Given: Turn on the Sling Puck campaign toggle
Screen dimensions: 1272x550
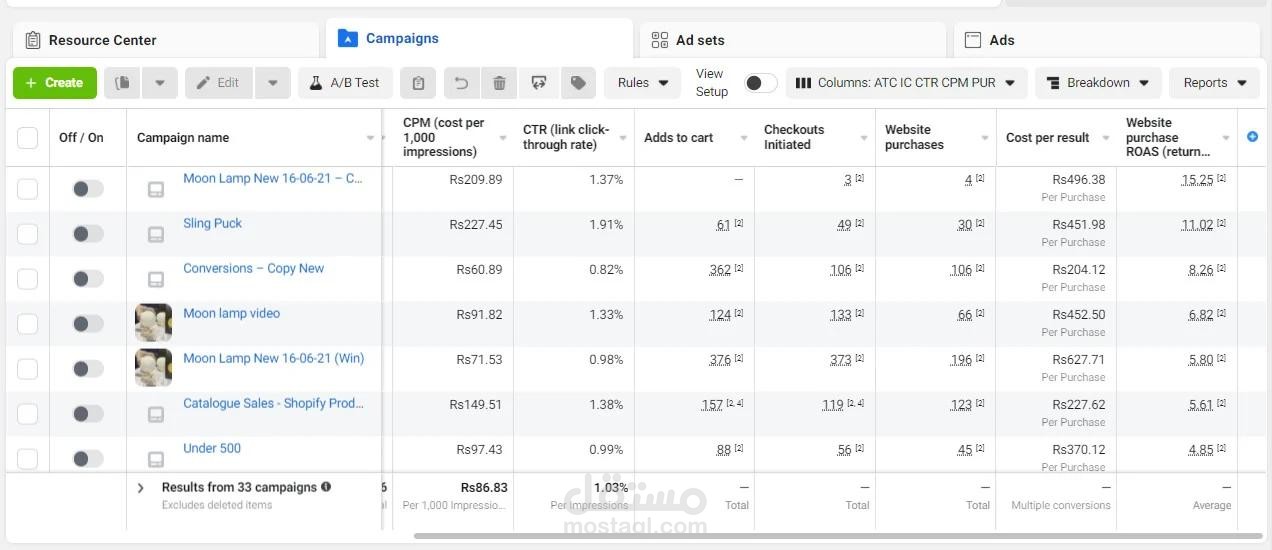Looking at the screenshot, I should click(88, 234).
